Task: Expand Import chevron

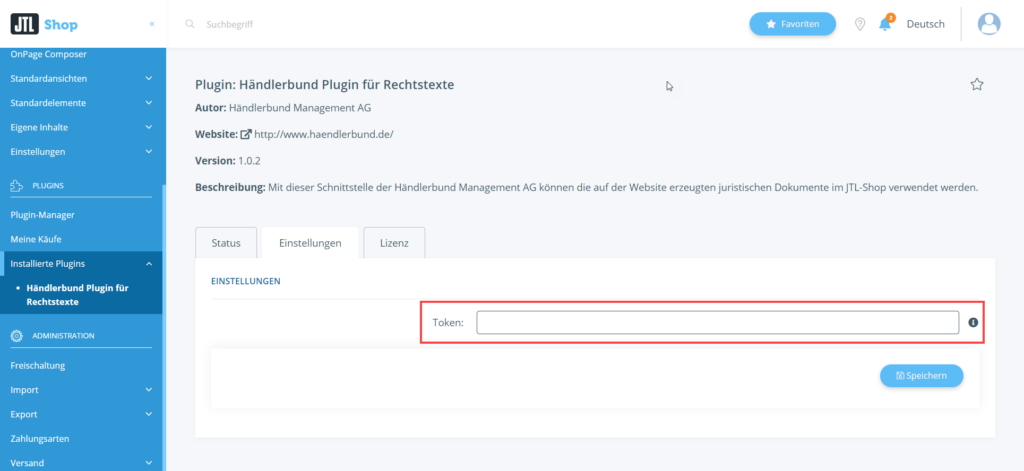Action: pyautogui.click(x=149, y=390)
